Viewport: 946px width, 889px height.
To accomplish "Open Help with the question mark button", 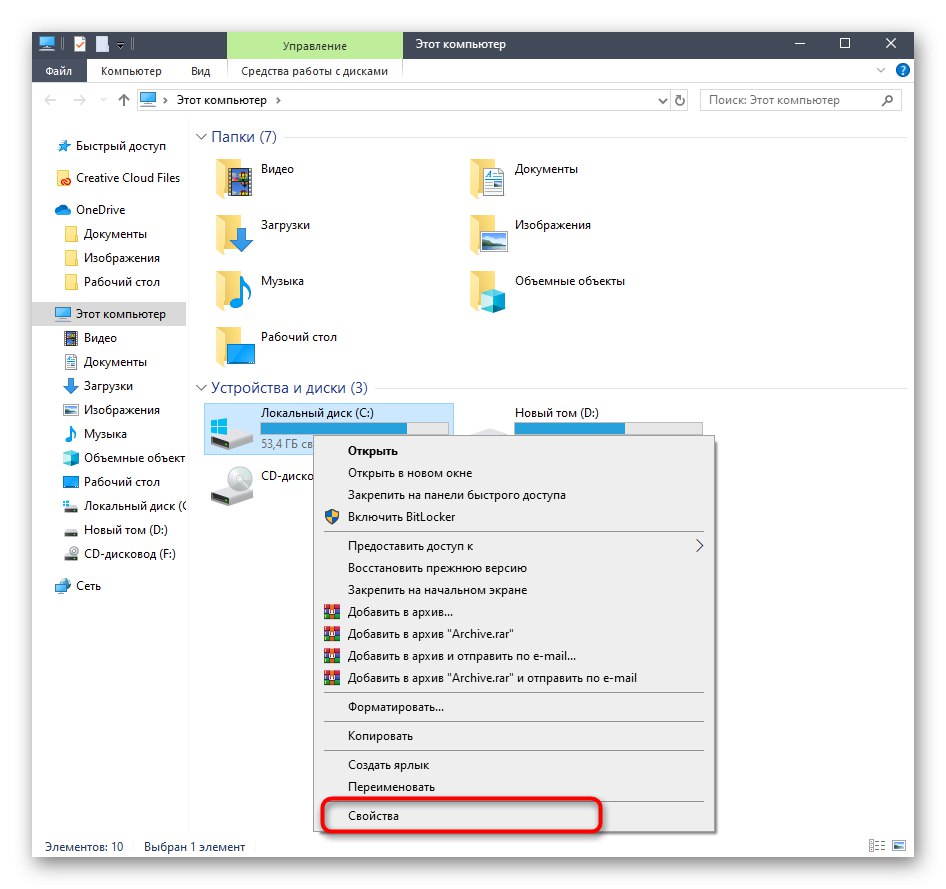I will coord(902,71).
